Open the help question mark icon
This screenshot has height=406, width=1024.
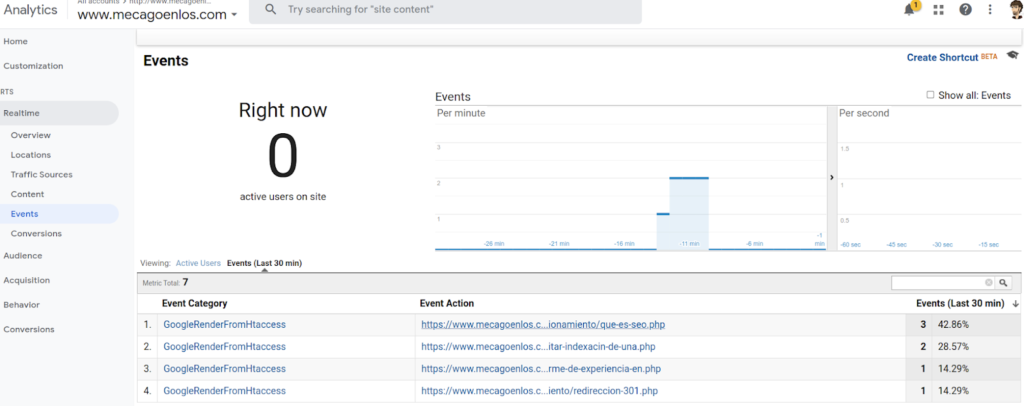click(x=965, y=10)
